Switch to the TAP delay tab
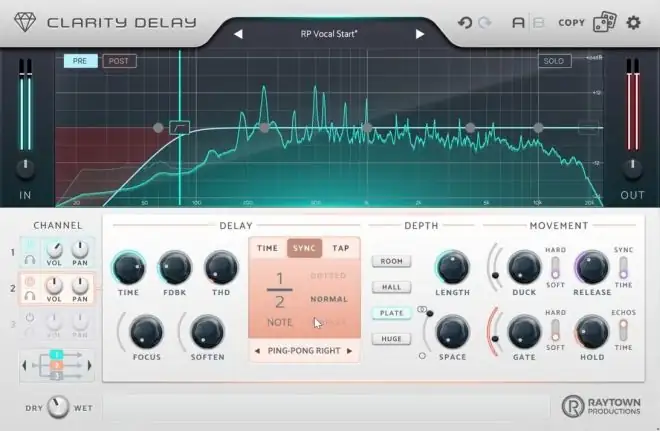The height and width of the screenshot is (431, 660). coord(341,248)
